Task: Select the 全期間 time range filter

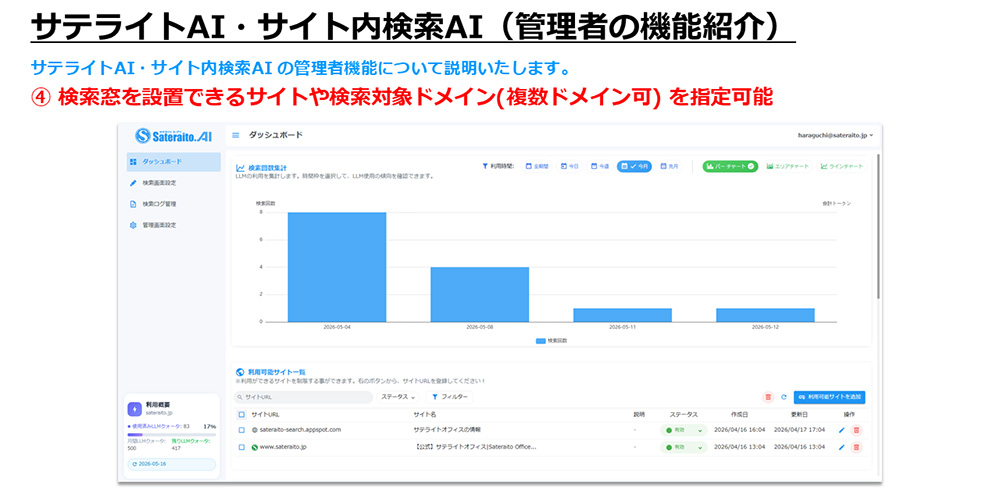Action: [537, 166]
